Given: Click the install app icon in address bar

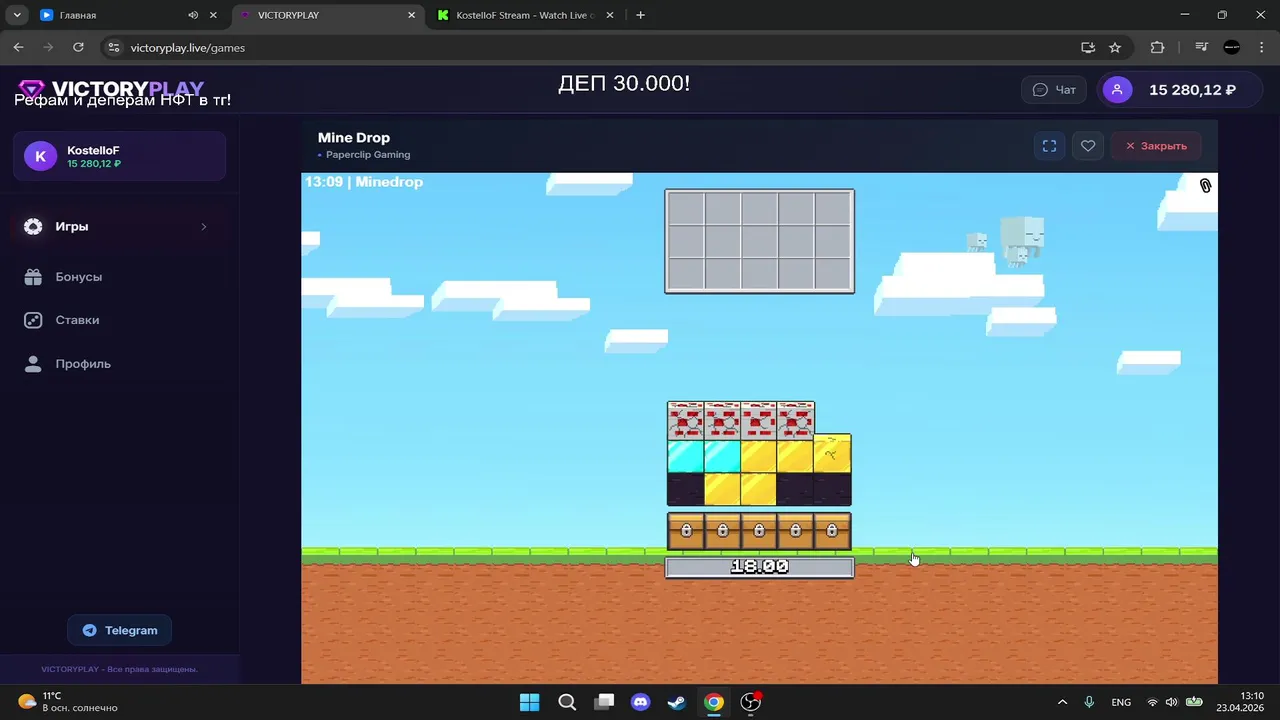Looking at the screenshot, I should tap(1088, 47).
